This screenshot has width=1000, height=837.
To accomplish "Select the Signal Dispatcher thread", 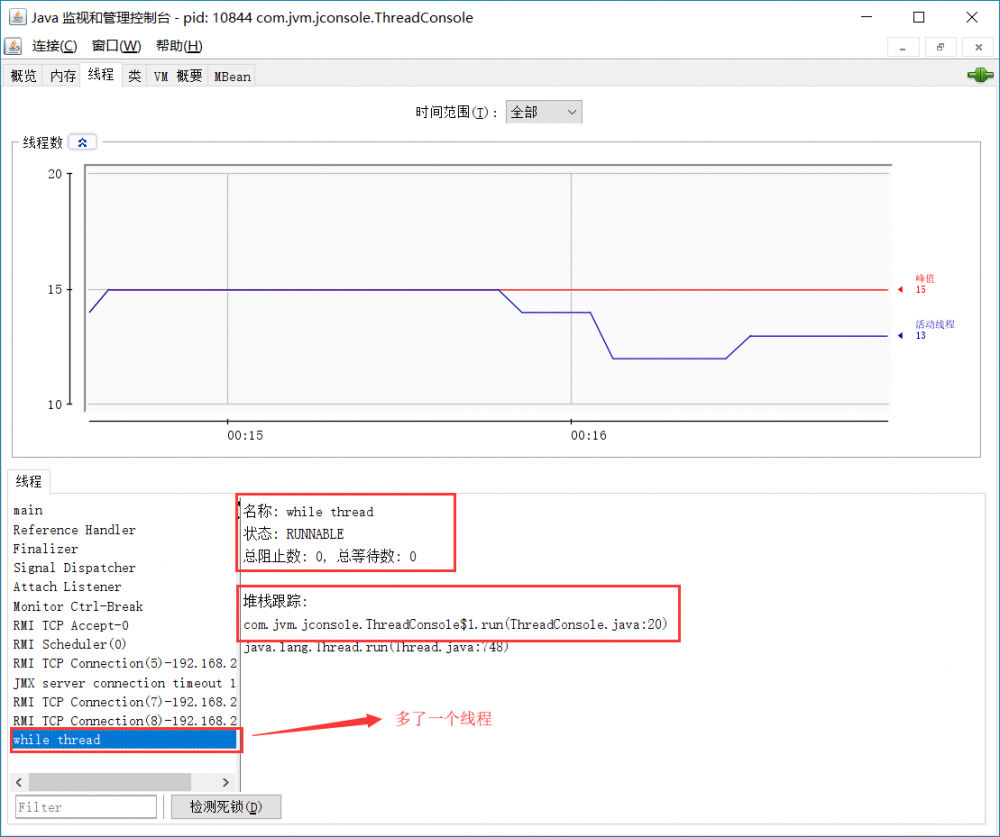I will [x=124, y=568].
